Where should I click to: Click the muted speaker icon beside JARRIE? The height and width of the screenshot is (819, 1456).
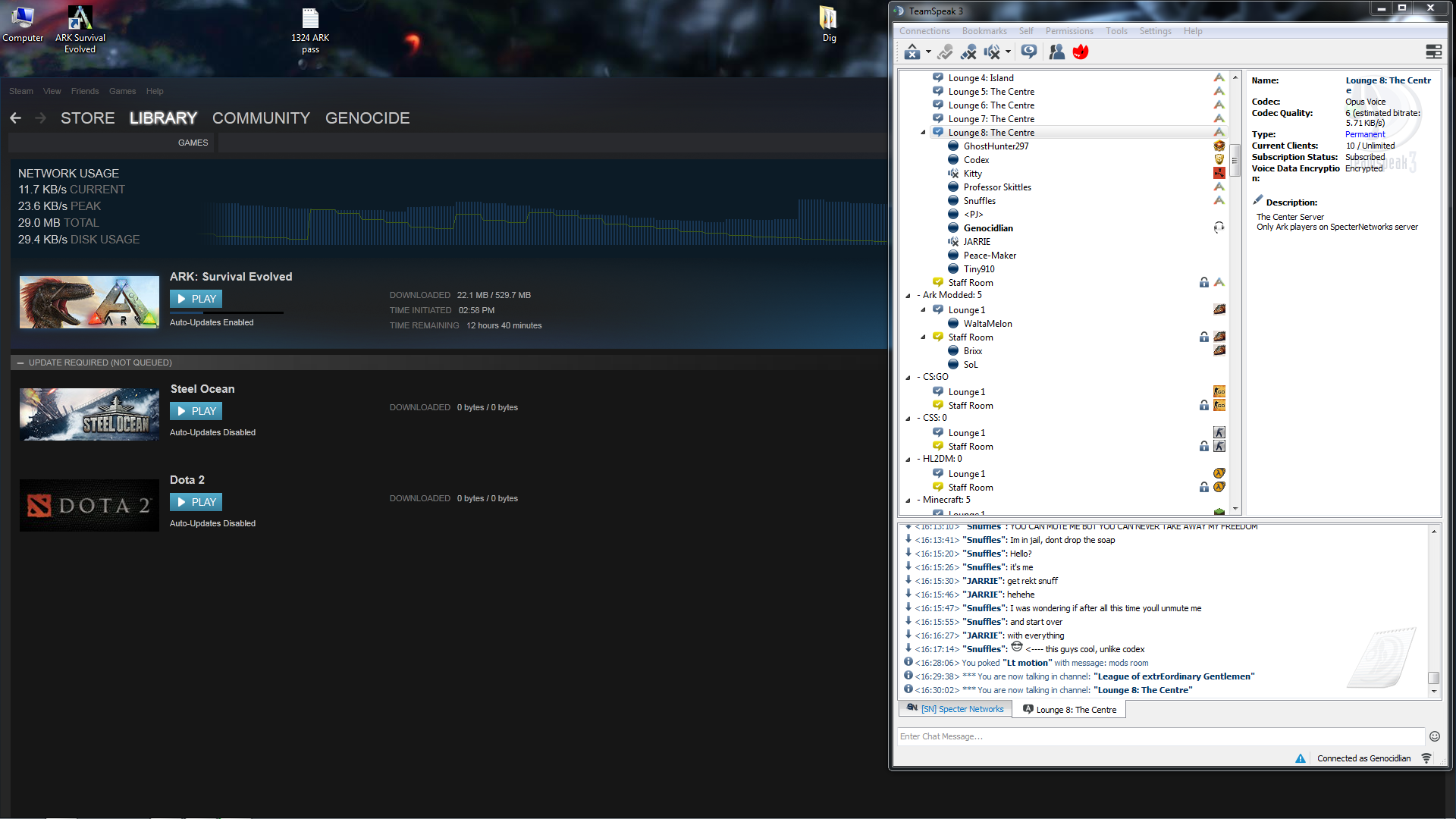(x=953, y=242)
